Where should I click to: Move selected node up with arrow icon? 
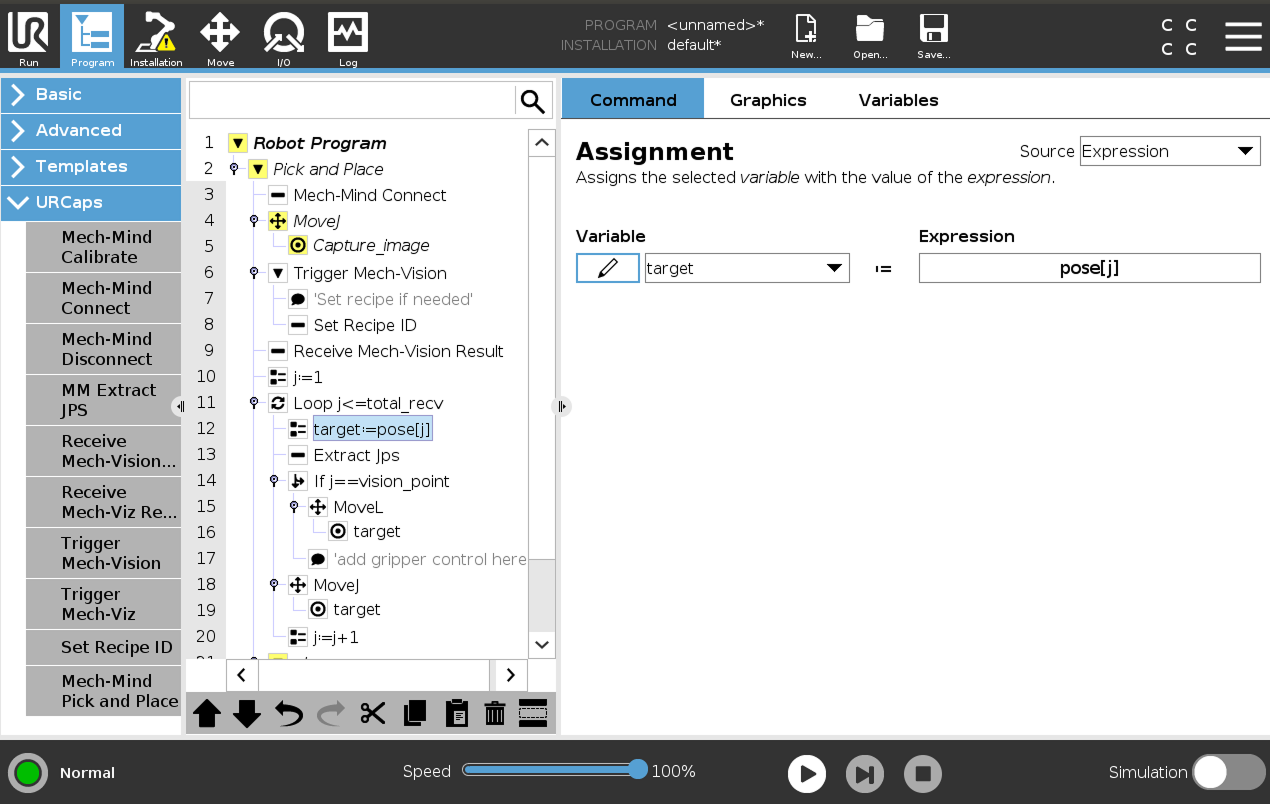click(207, 713)
